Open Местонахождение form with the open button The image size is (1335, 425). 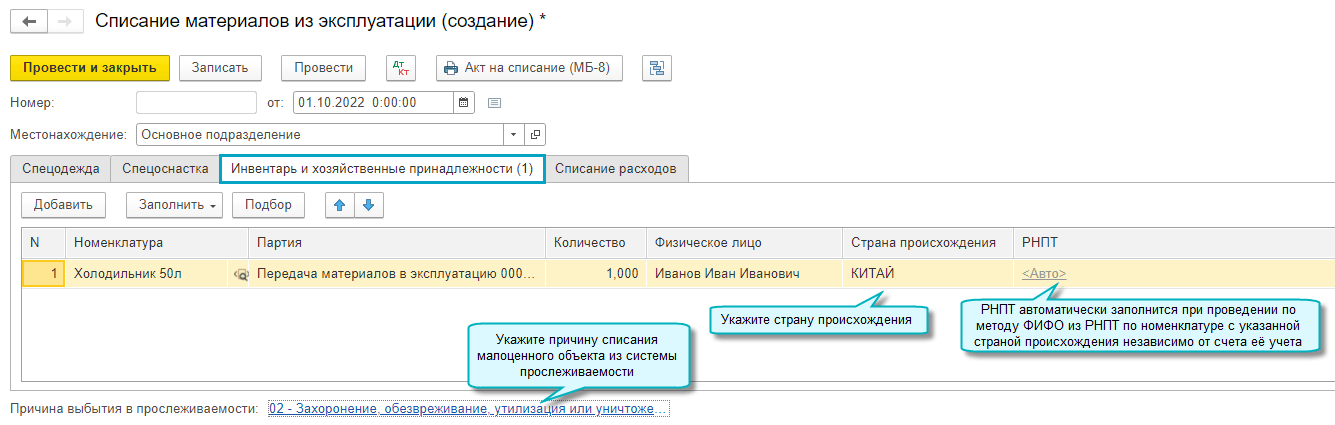(x=535, y=135)
